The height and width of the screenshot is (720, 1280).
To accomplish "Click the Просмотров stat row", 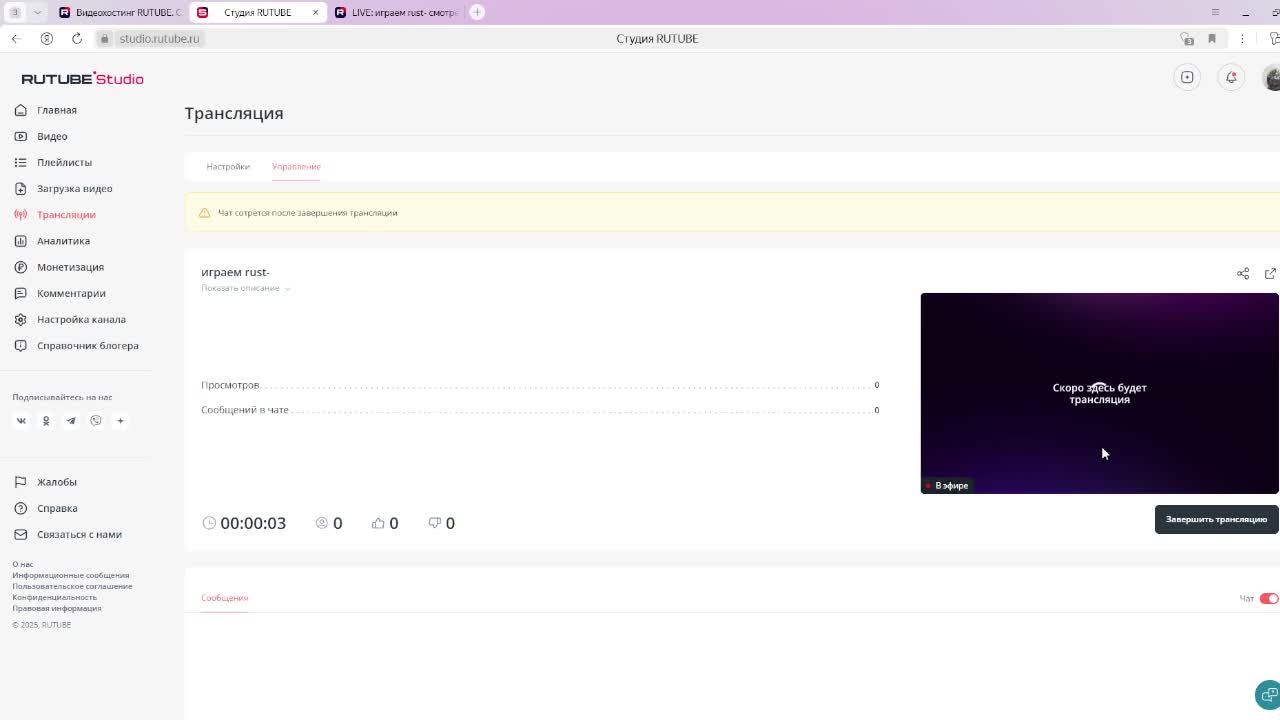I will click(x=540, y=385).
